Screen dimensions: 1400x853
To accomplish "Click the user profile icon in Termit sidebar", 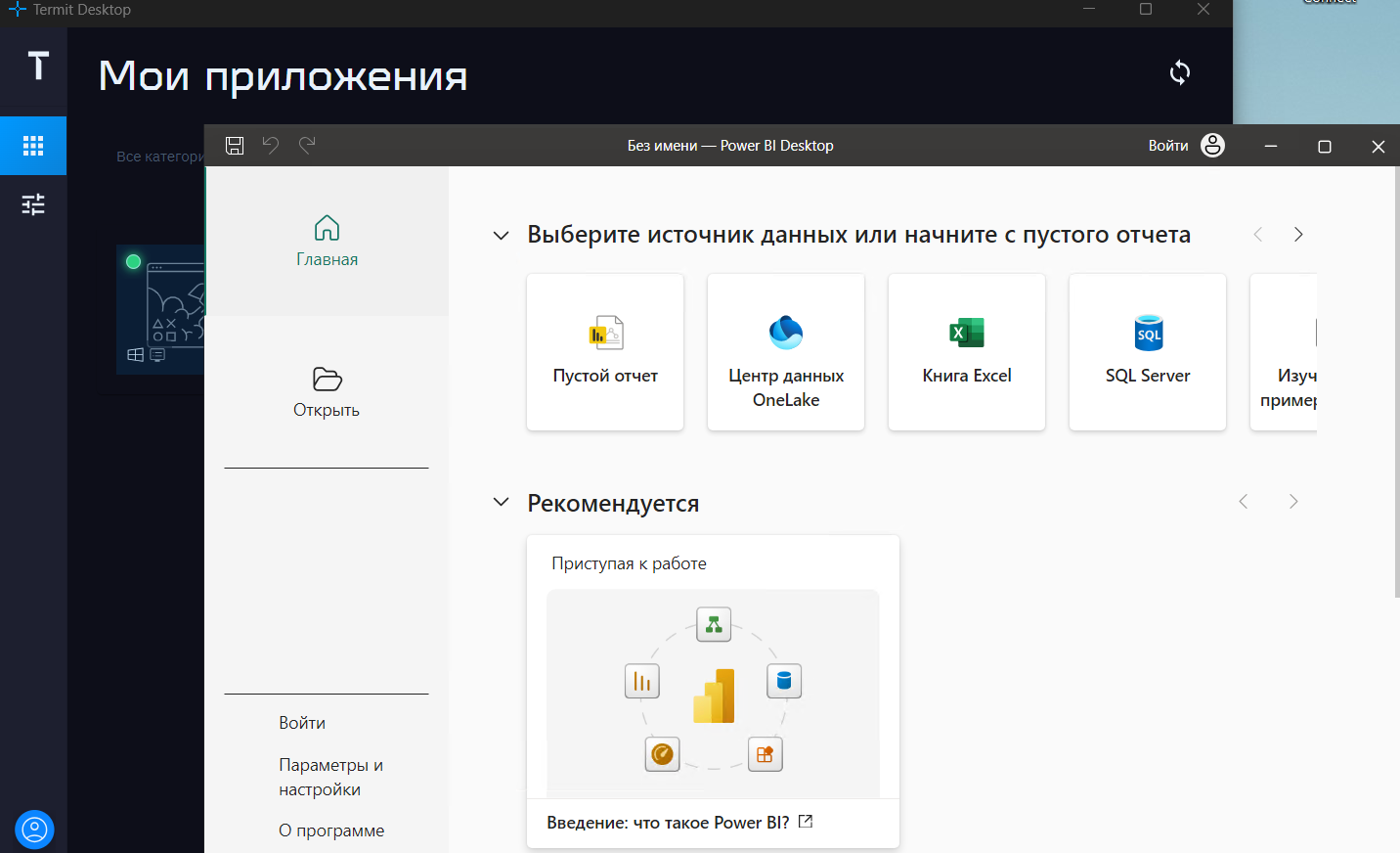I will pyautogui.click(x=34, y=830).
